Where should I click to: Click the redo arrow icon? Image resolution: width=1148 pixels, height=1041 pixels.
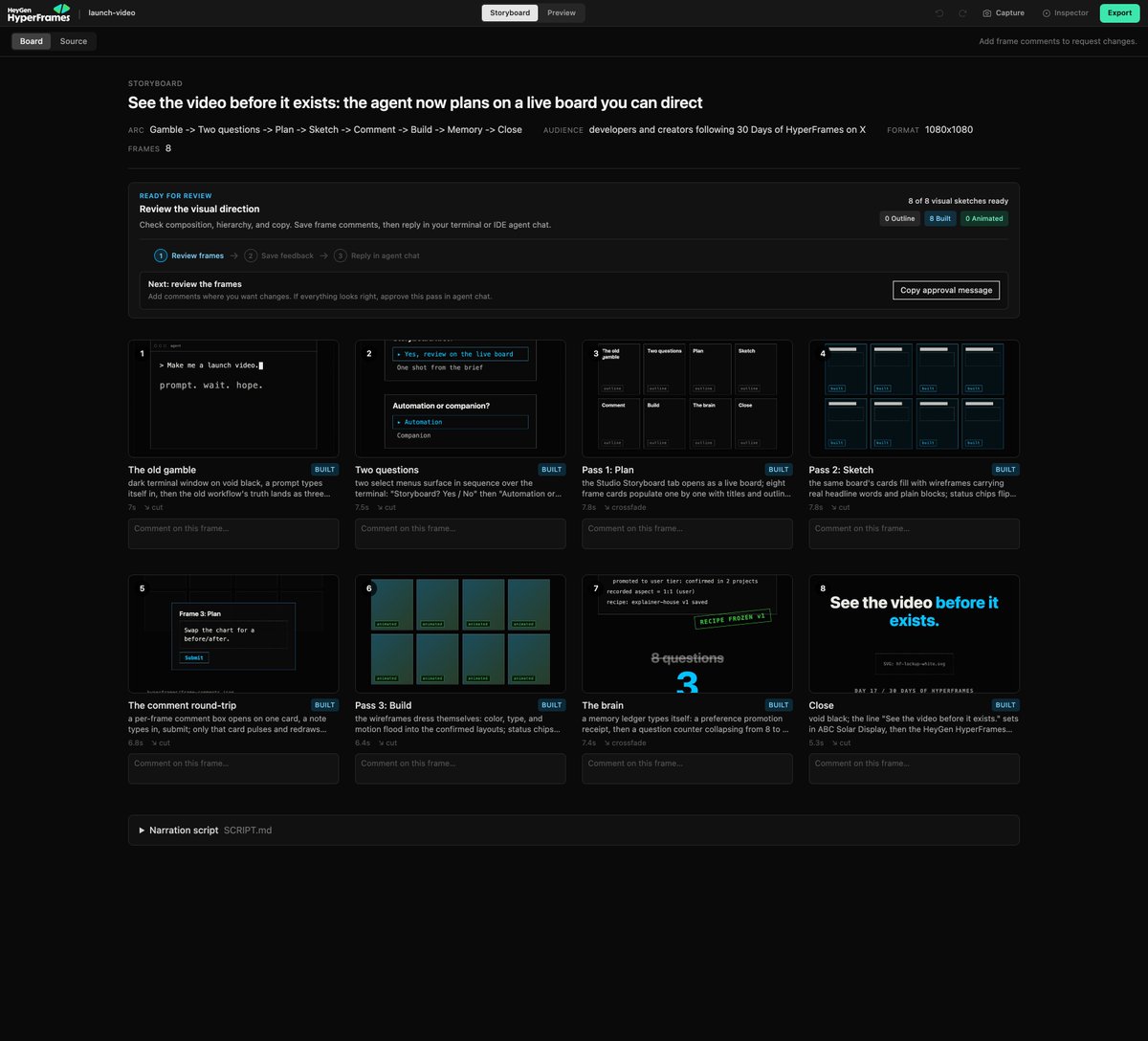[x=962, y=13]
